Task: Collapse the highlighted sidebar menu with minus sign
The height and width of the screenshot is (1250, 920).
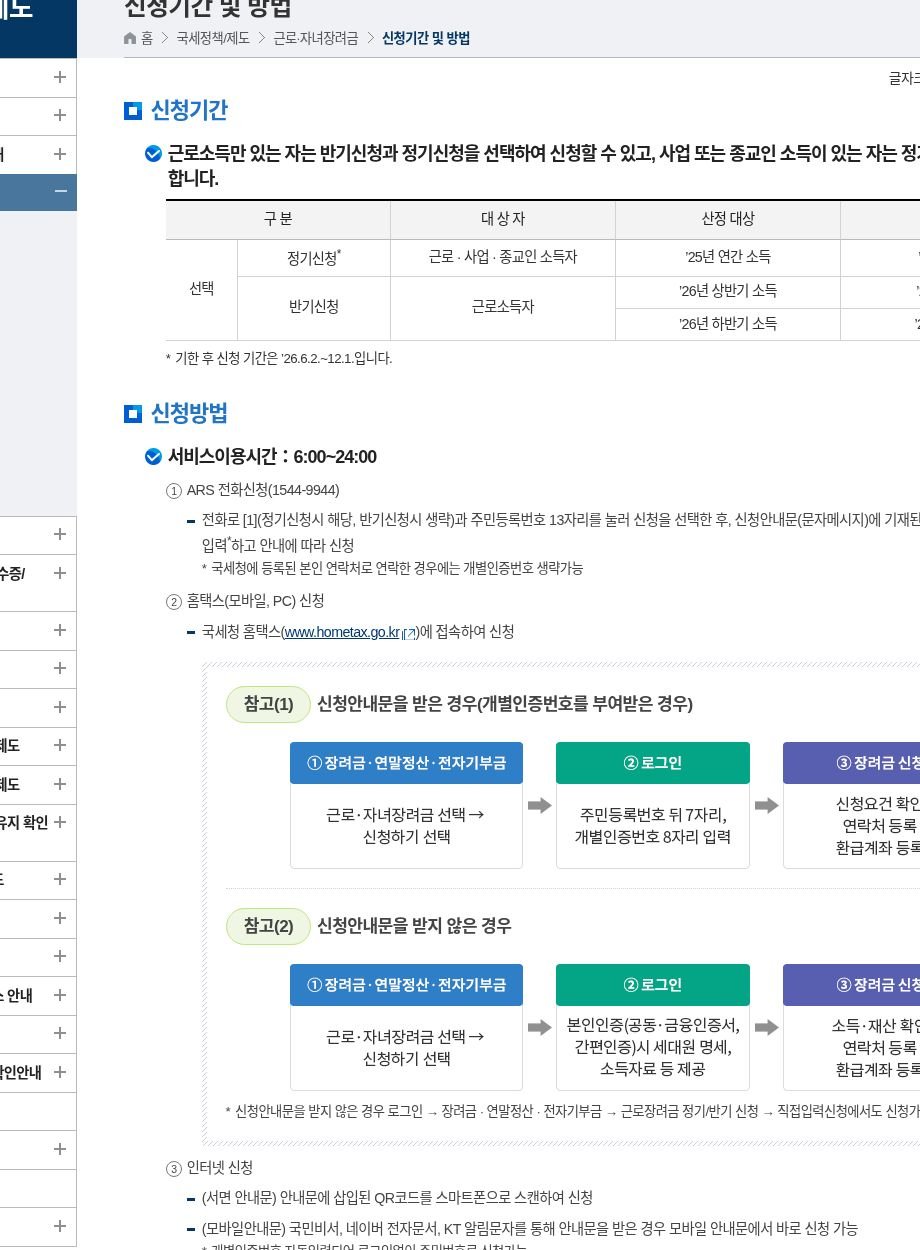Action: point(60,192)
